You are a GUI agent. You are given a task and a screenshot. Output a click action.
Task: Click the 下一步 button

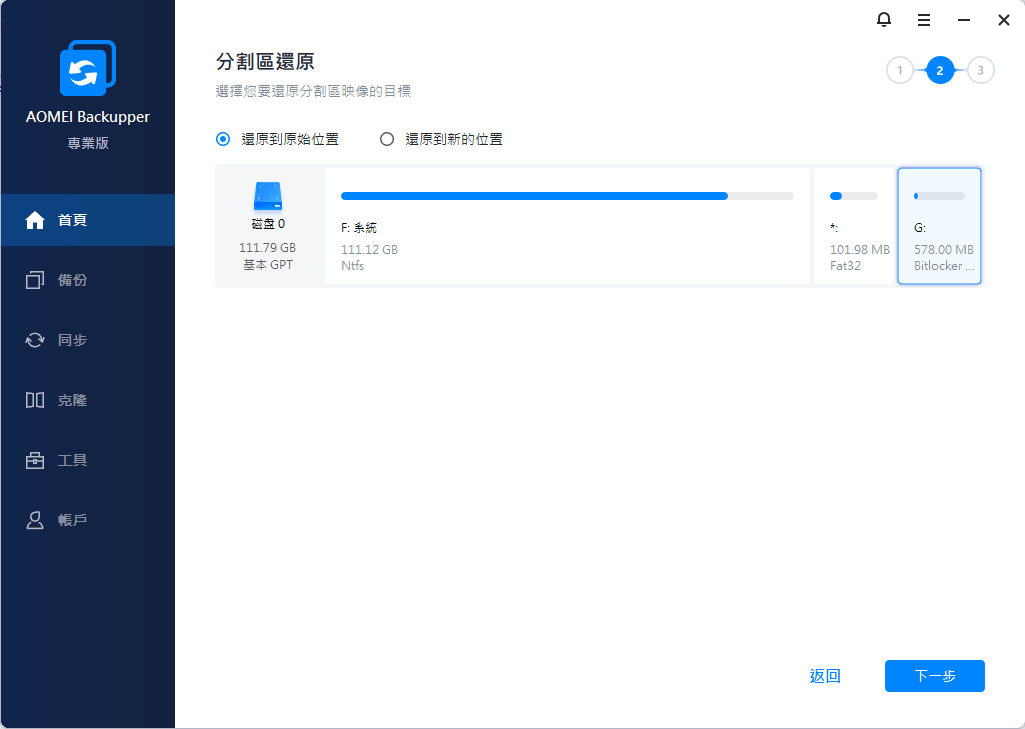[x=935, y=676]
